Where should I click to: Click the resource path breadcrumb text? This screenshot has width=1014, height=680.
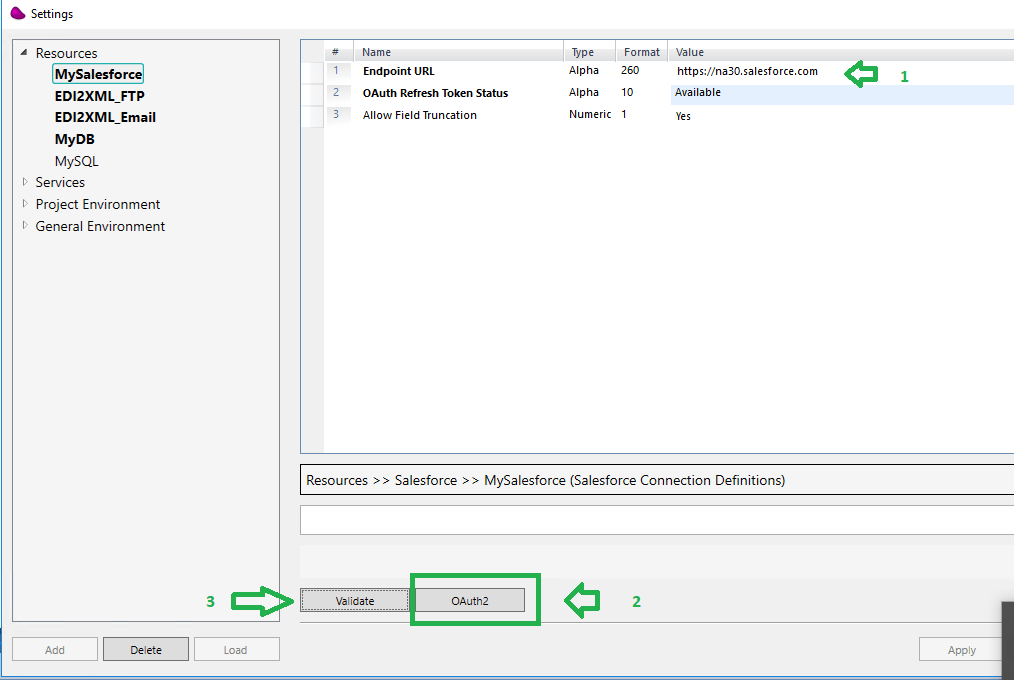tap(545, 480)
